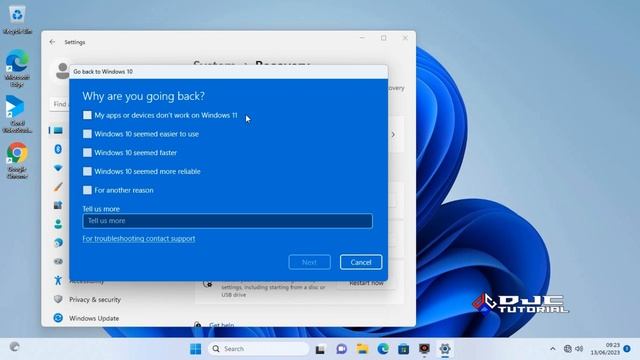This screenshot has width=640, height=360.
Task: Open Task View on the taskbar
Action: tap(320, 349)
